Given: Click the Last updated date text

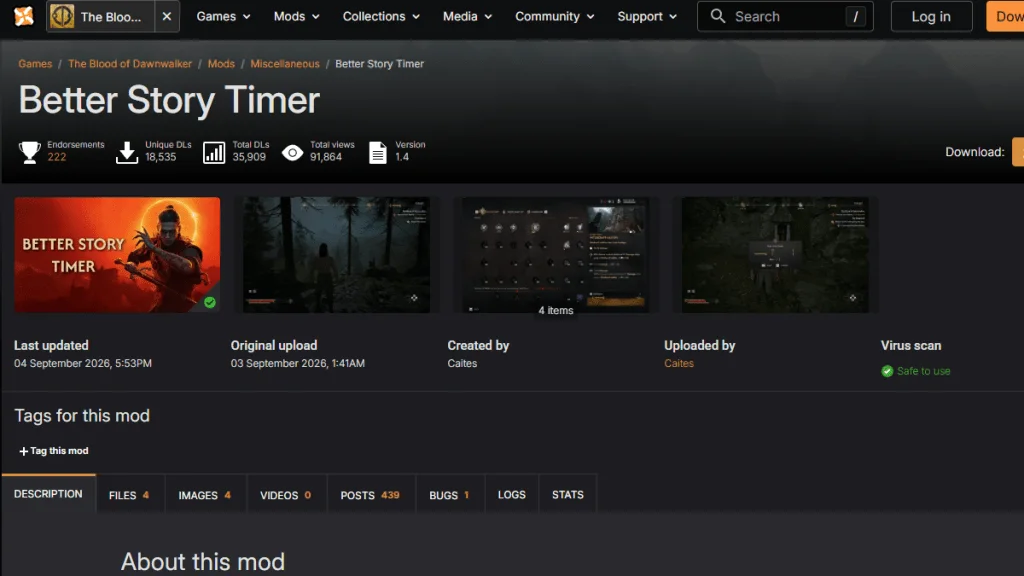Looking at the screenshot, I should tap(83, 363).
